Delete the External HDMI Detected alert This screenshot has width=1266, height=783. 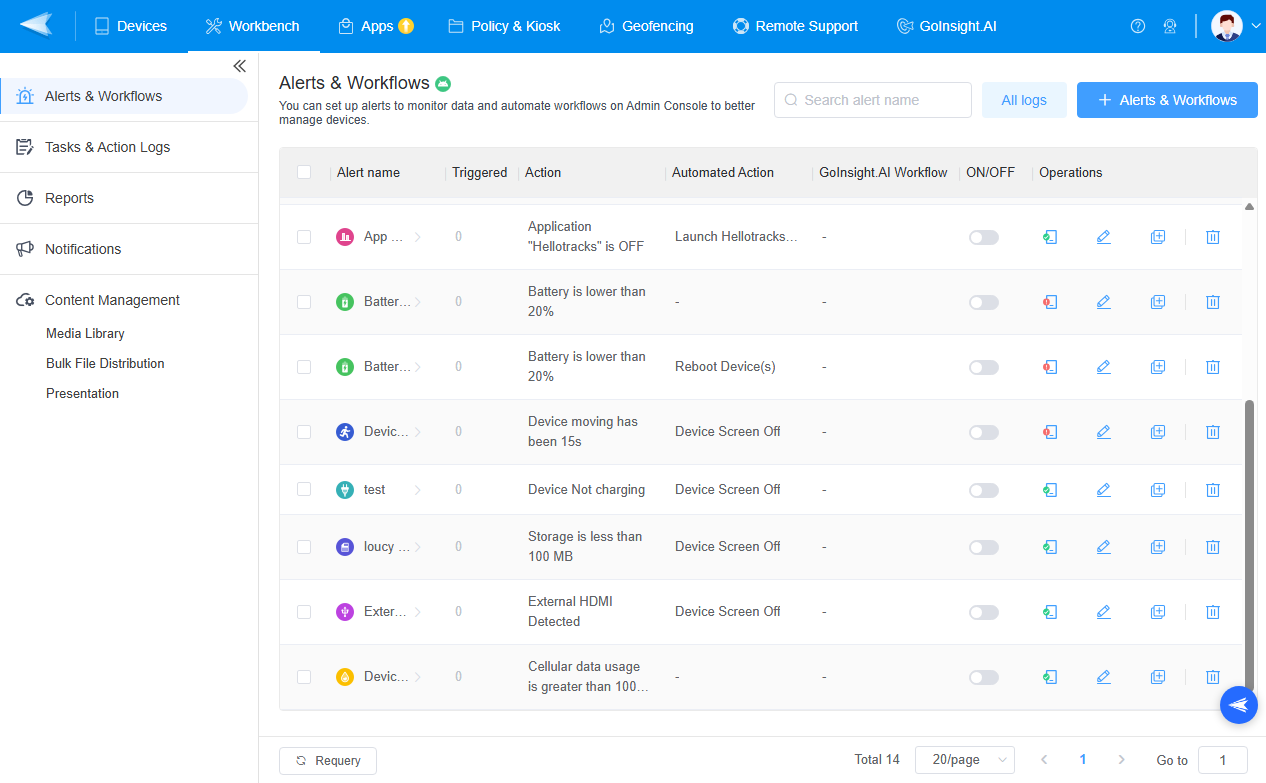[1212, 612]
